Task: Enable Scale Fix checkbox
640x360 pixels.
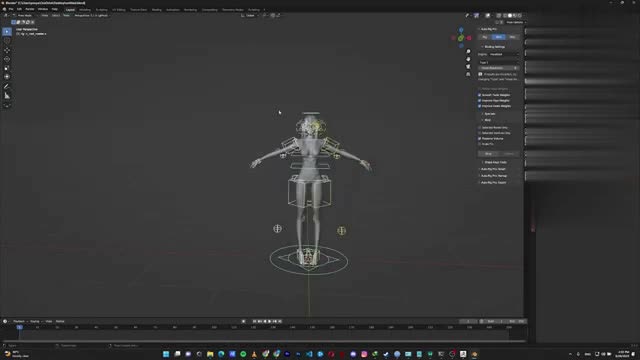Action: pyautogui.click(x=480, y=144)
